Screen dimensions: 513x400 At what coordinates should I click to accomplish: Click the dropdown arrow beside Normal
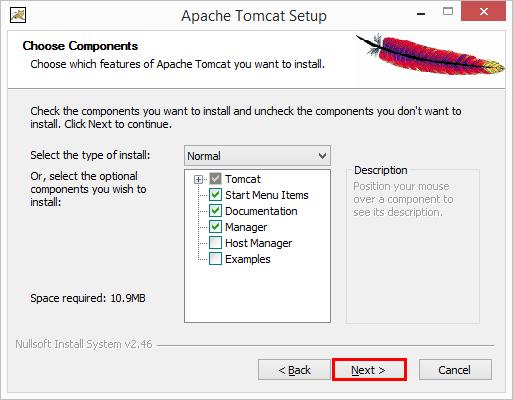coord(322,156)
